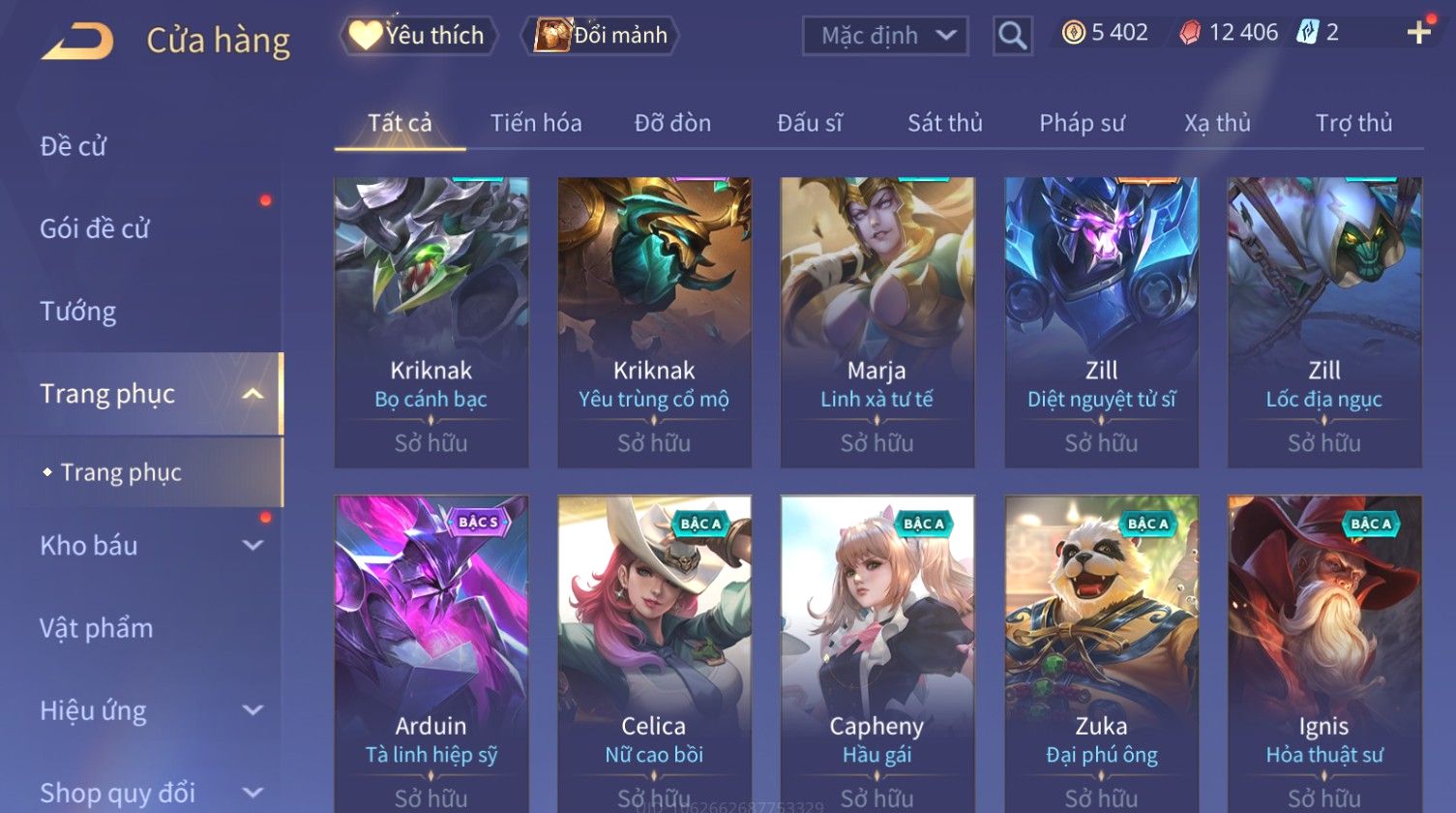Image resolution: width=1456 pixels, height=813 pixels.
Task: Select Celica Nữ cao bồi skin card
Action: pyautogui.click(x=654, y=654)
